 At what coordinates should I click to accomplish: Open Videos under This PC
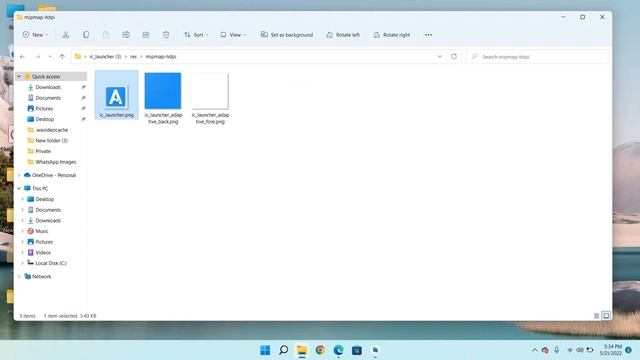click(43, 253)
